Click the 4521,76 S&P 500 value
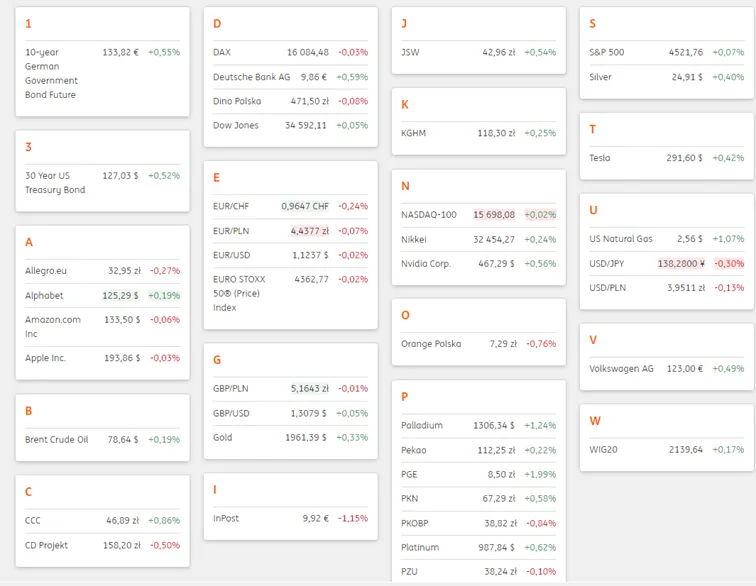Image resolution: width=756 pixels, height=586 pixels. click(x=686, y=52)
